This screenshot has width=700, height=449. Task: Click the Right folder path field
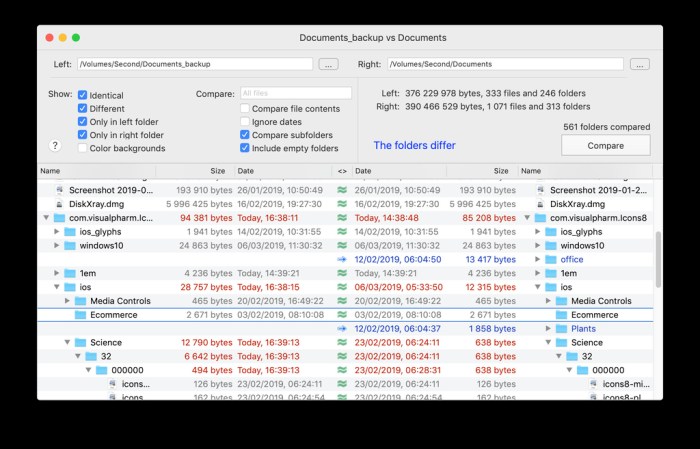point(505,64)
